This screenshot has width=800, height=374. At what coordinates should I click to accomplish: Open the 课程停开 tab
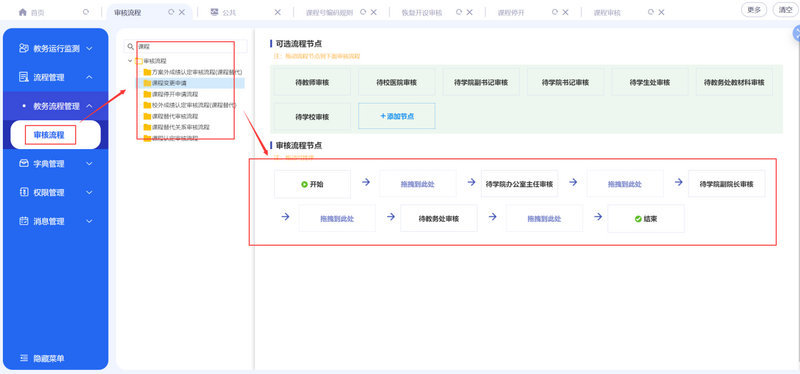pos(511,12)
